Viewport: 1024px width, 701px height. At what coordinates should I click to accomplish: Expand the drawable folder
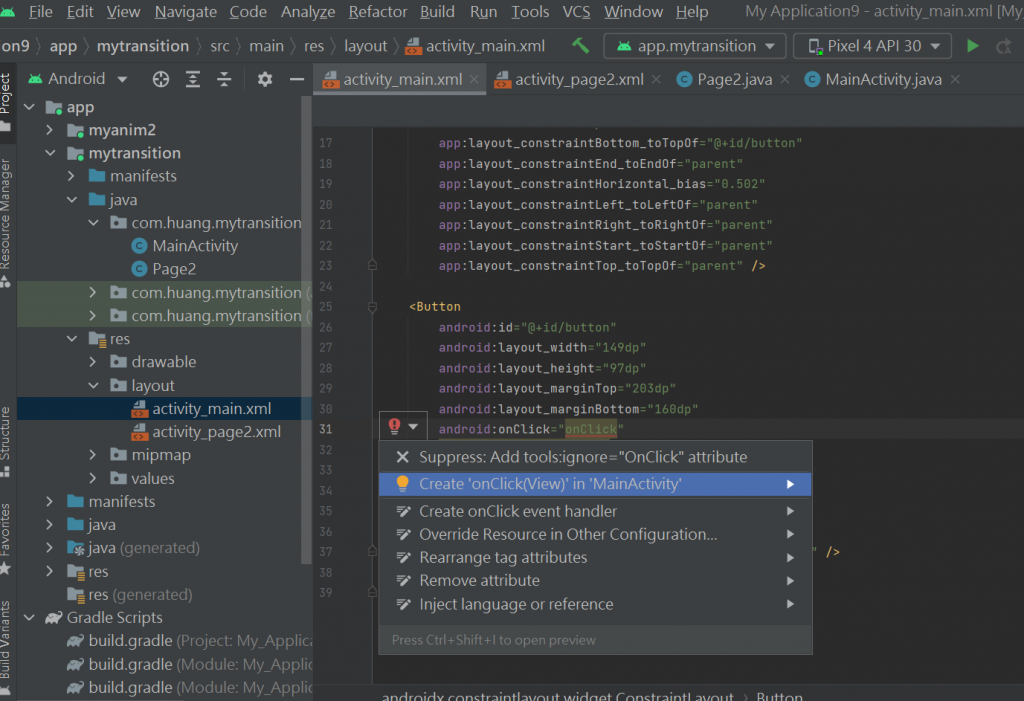(x=93, y=362)
